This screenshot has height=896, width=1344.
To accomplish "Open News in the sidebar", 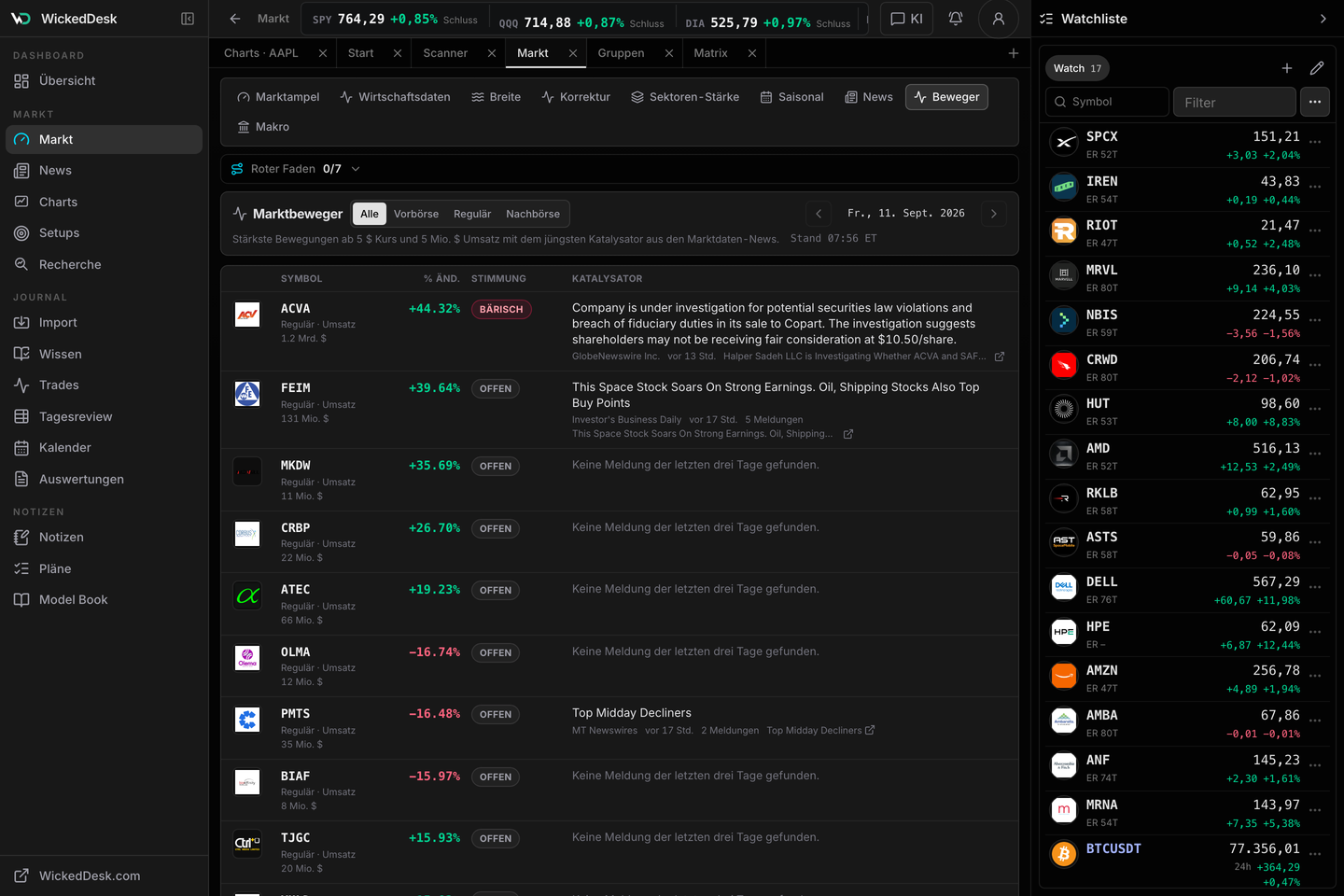I will tap(104, 171).
